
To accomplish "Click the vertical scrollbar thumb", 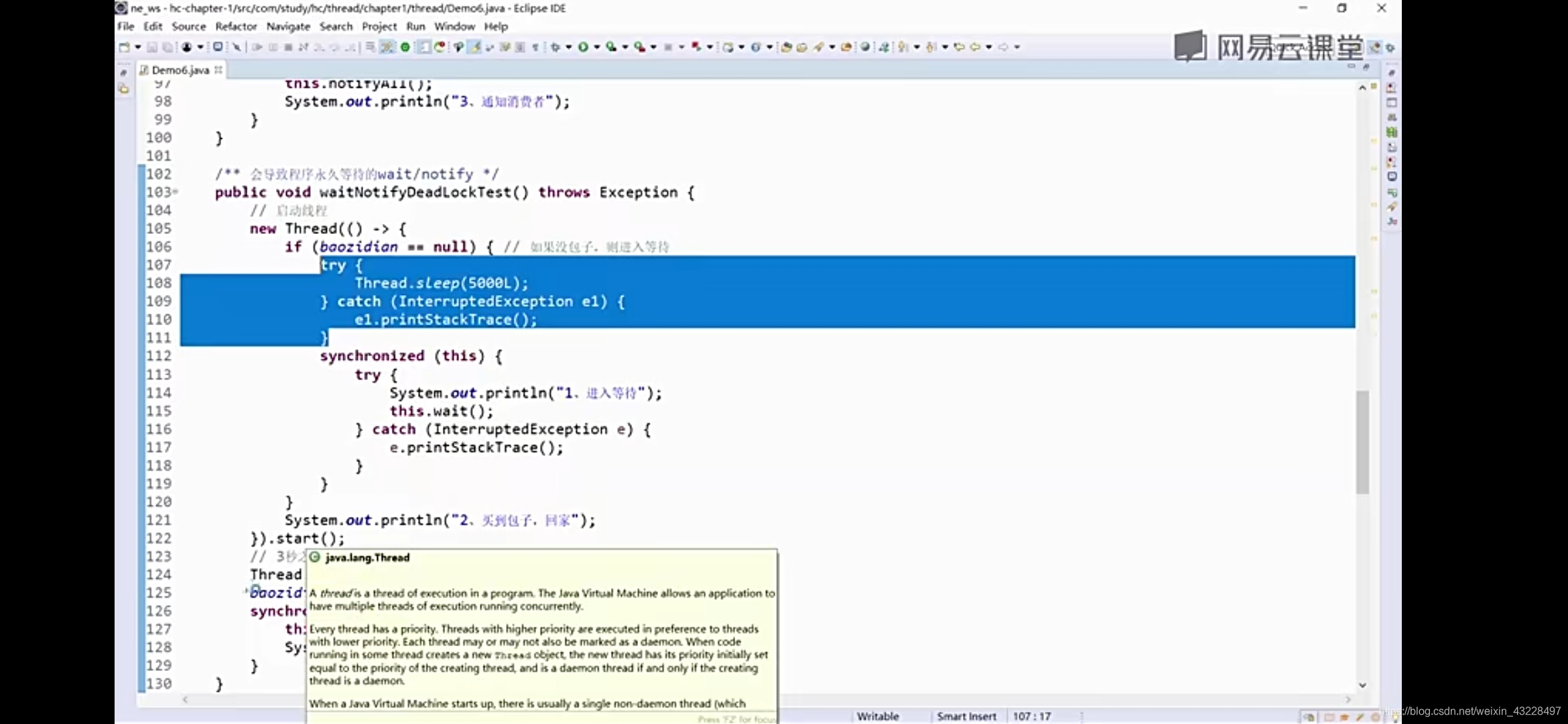I will 1362,442.
